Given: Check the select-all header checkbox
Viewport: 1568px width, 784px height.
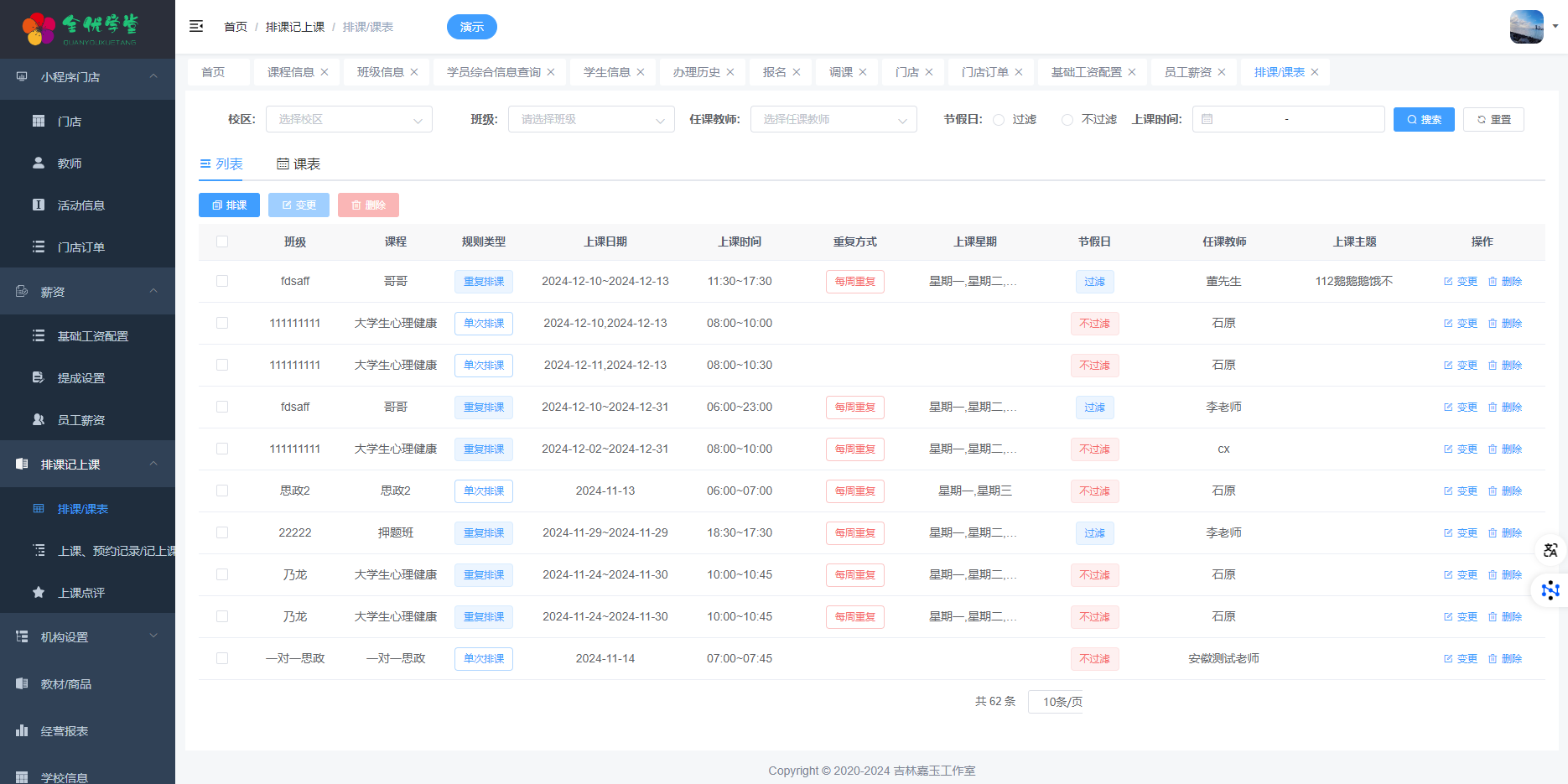Looking at the screenshot, I should click(x=222, y=241).
